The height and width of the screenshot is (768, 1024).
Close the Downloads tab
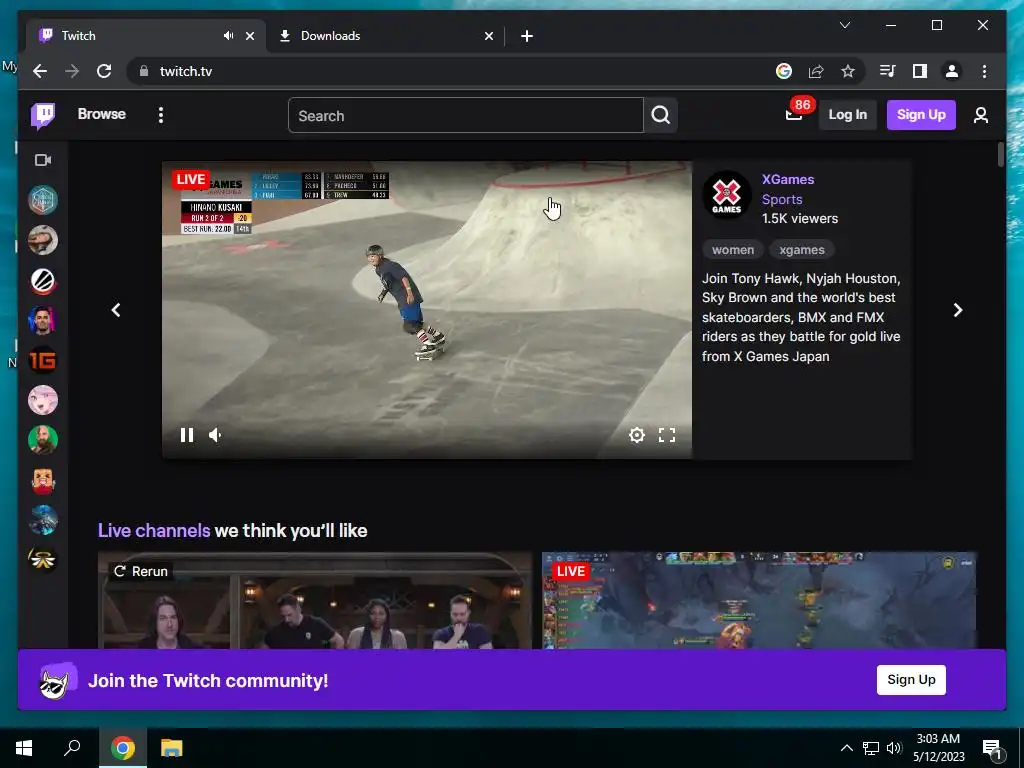[x=488, y=37]
